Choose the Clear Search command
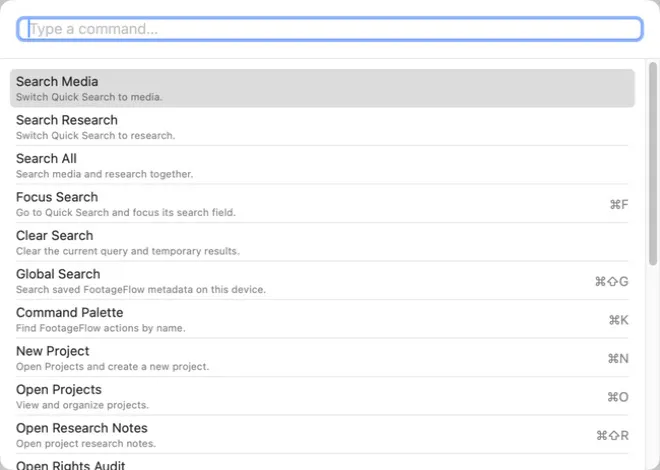 [x=322, y=242]
